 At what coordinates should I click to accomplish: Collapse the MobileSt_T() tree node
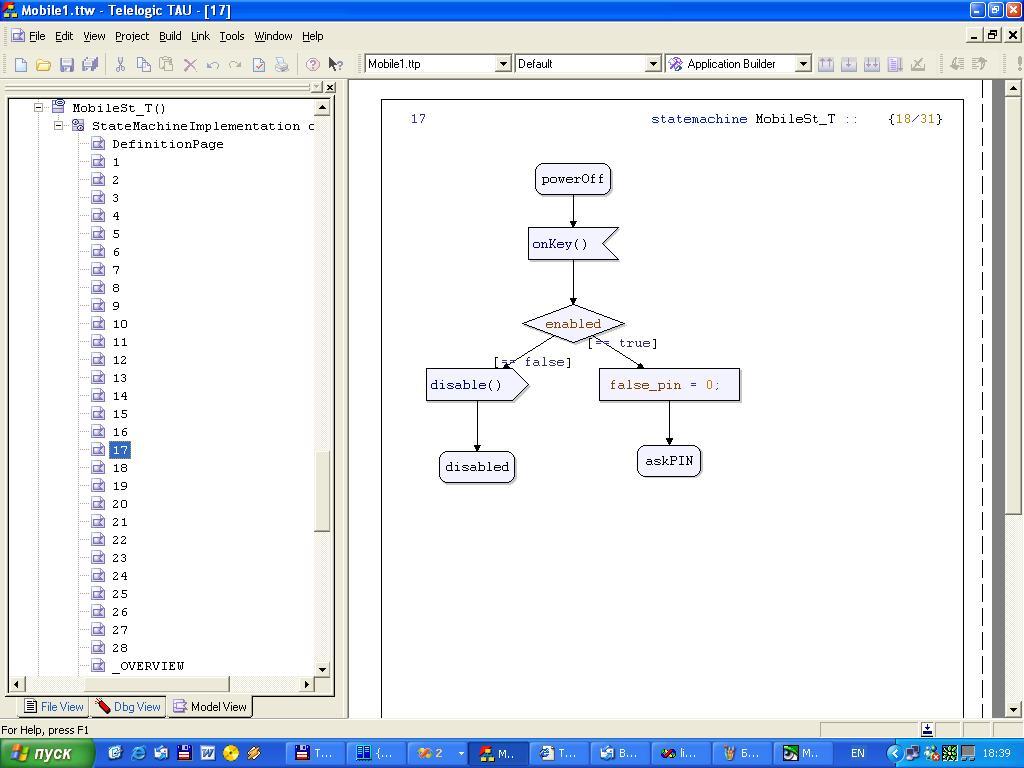tap(39, 107)
